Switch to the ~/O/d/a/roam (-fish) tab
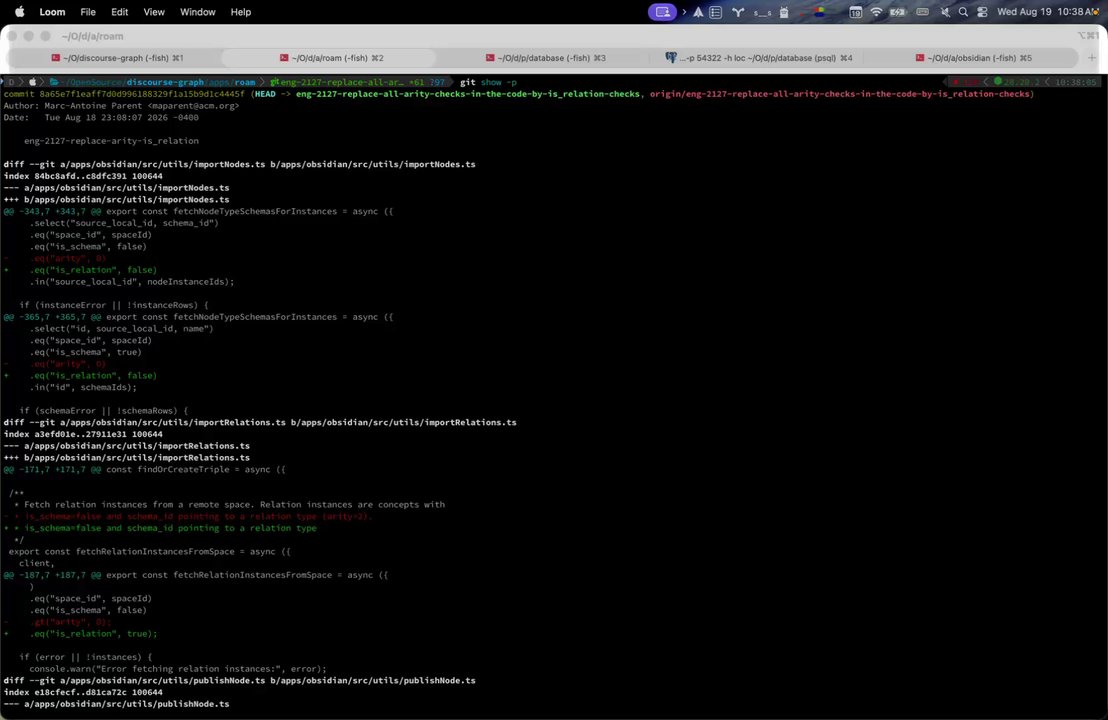This screenshot has width=1108, height=720. tap(331, 58)
